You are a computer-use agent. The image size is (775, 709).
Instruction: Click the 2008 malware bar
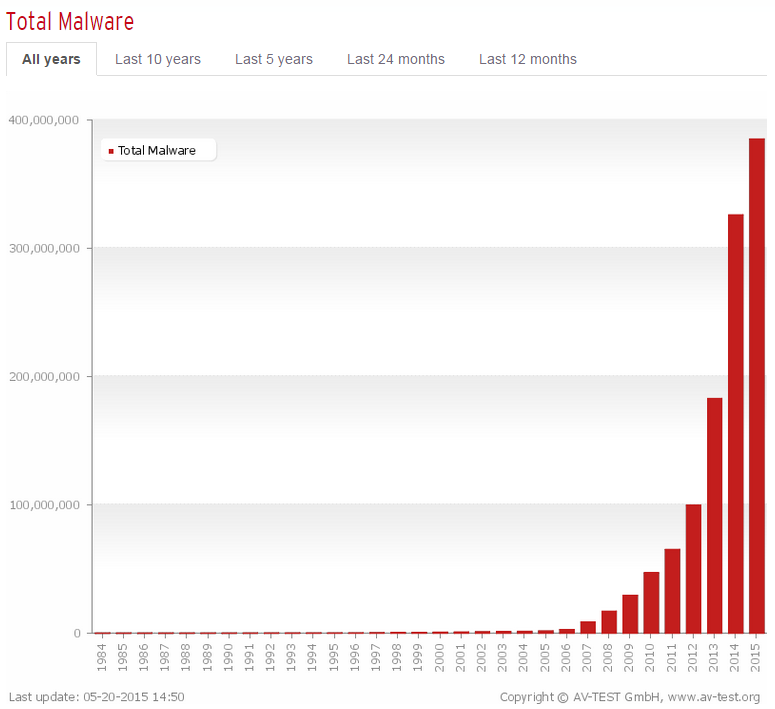(x=609, y=622)
